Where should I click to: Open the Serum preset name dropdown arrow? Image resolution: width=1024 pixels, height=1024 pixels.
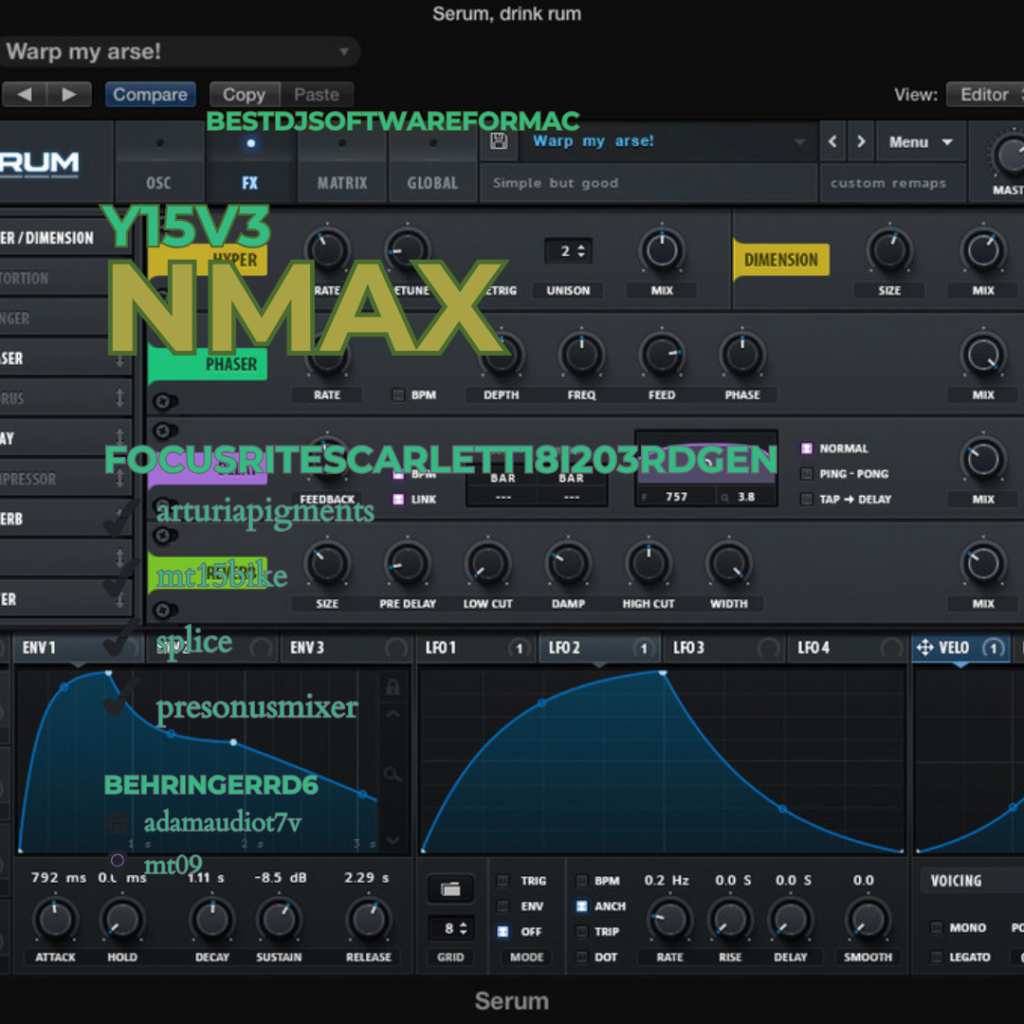click(799, 142)
